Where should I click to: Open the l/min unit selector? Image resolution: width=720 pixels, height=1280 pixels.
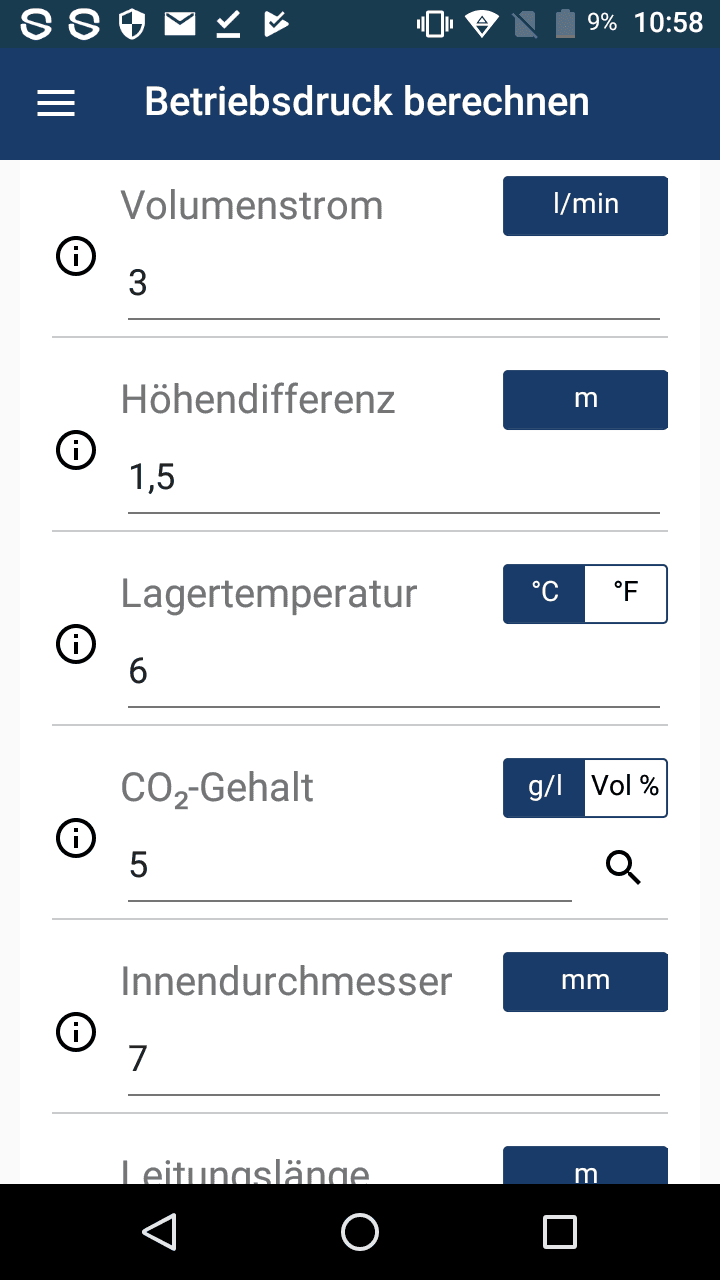coord(585,206)
